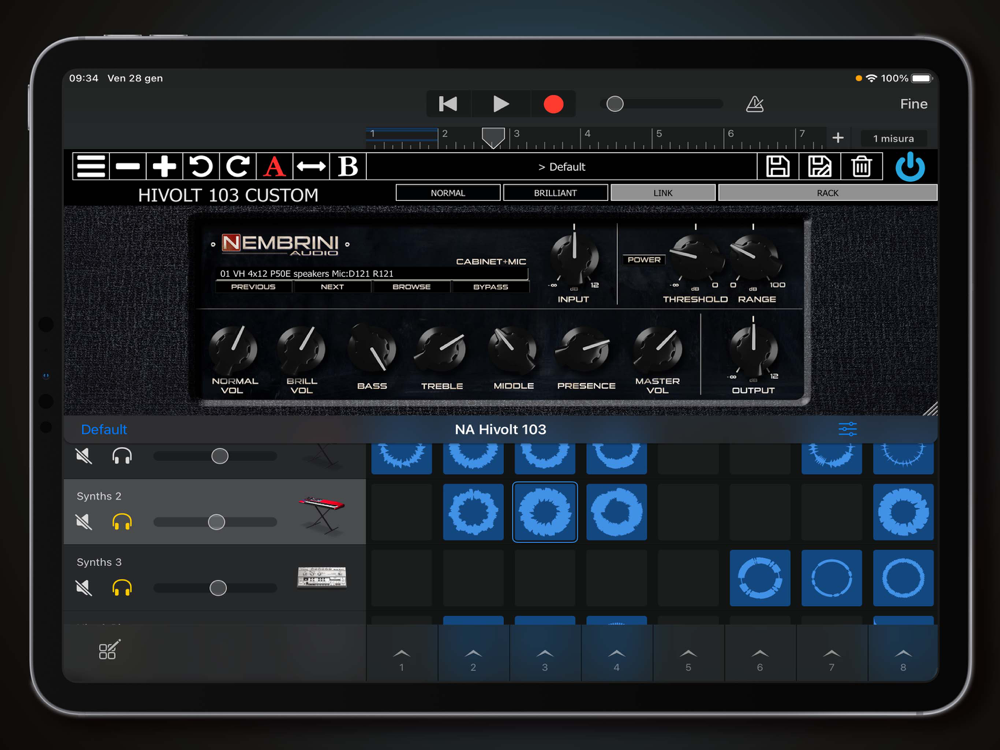Solo Synths 3 with headphone icon

pos(122,587)
